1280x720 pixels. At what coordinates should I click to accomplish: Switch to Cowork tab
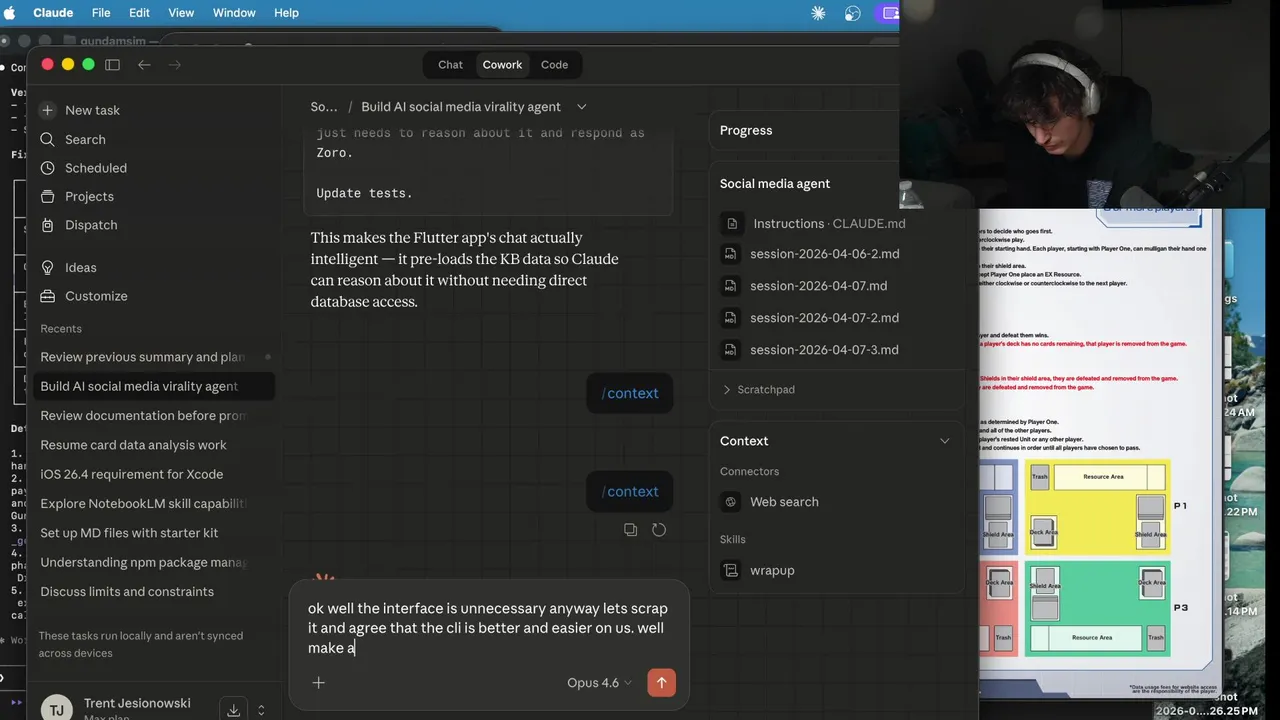point(502,65)
